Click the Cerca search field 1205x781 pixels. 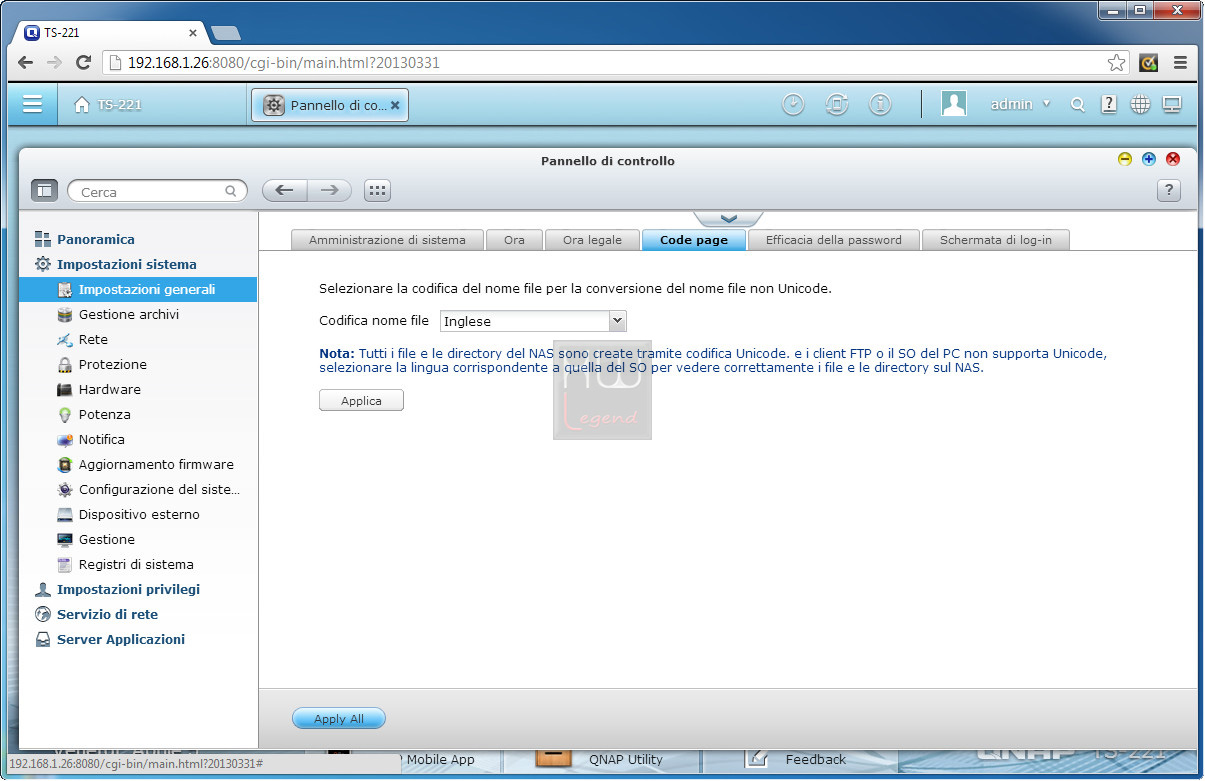[157, 191]
